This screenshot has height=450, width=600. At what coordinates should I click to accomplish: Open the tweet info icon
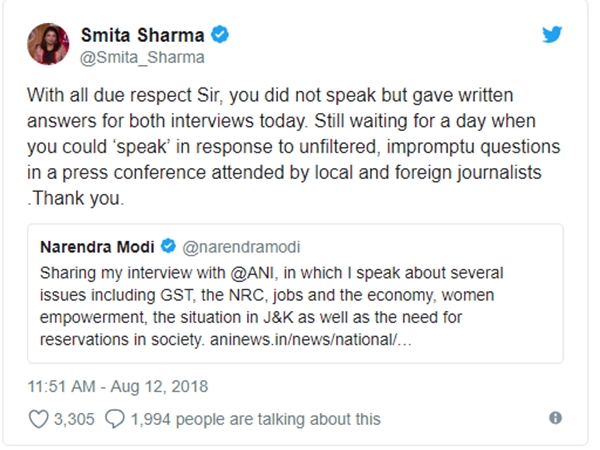pos(555,418)
